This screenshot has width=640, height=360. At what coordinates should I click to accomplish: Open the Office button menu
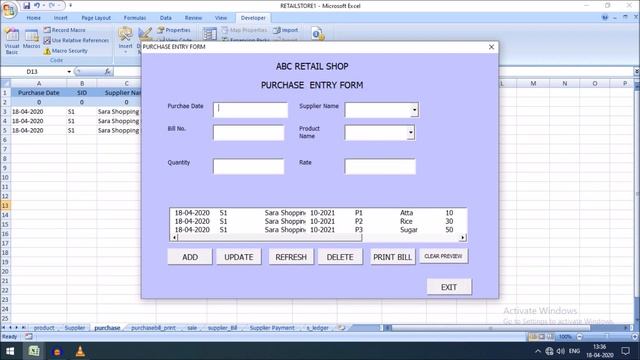[x=9, y=9]
